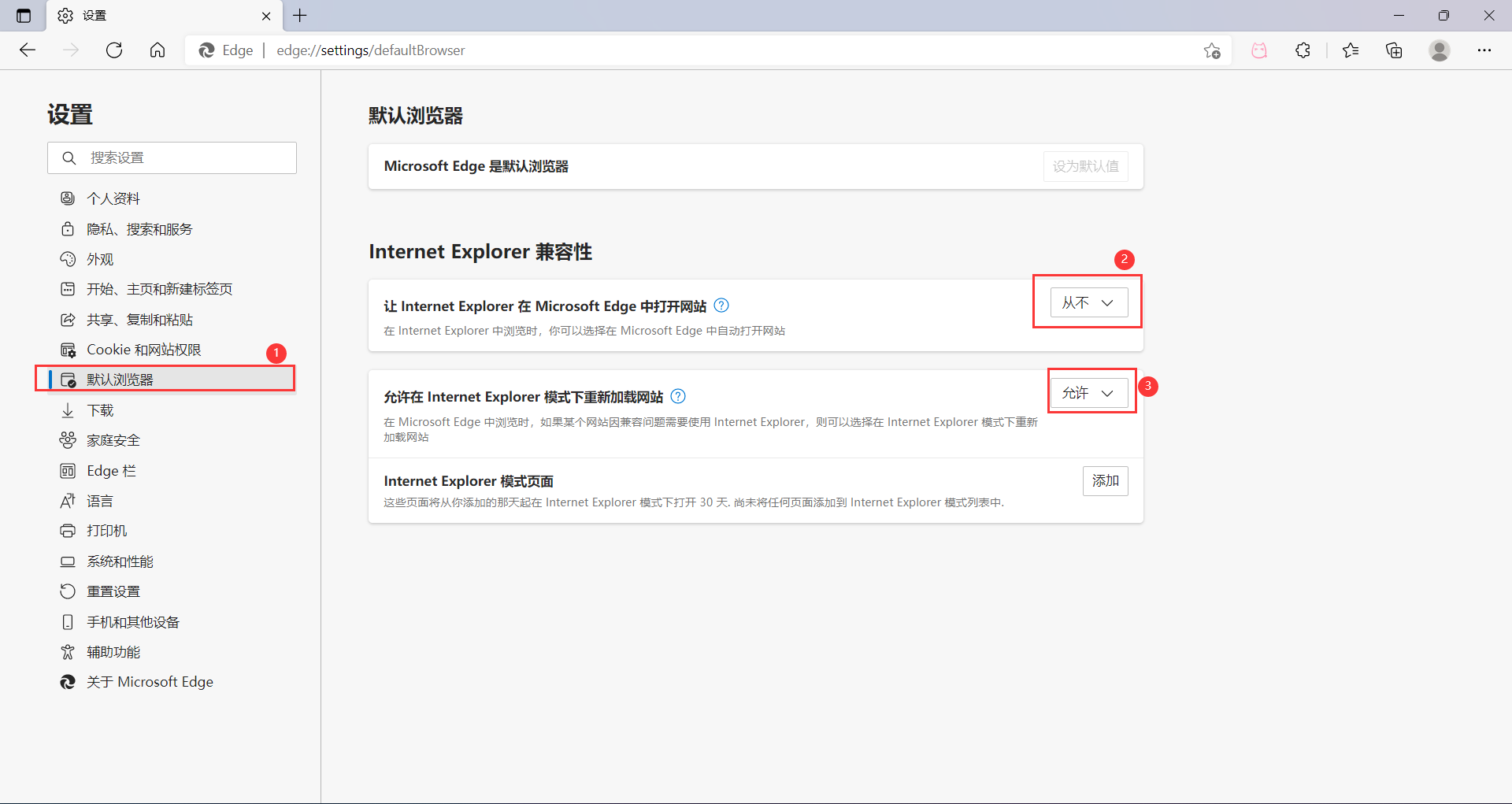Open the Extensions puzzle icon

(x=1303, y=50)
